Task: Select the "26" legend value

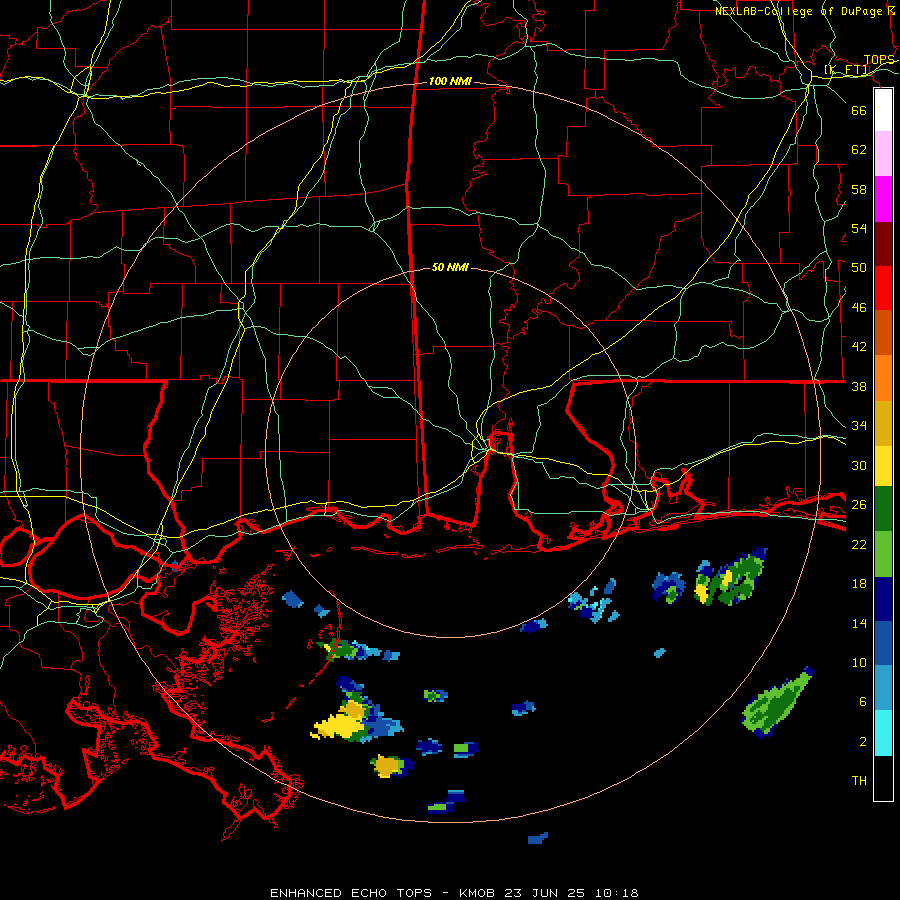Action: (x=859, y=505)
